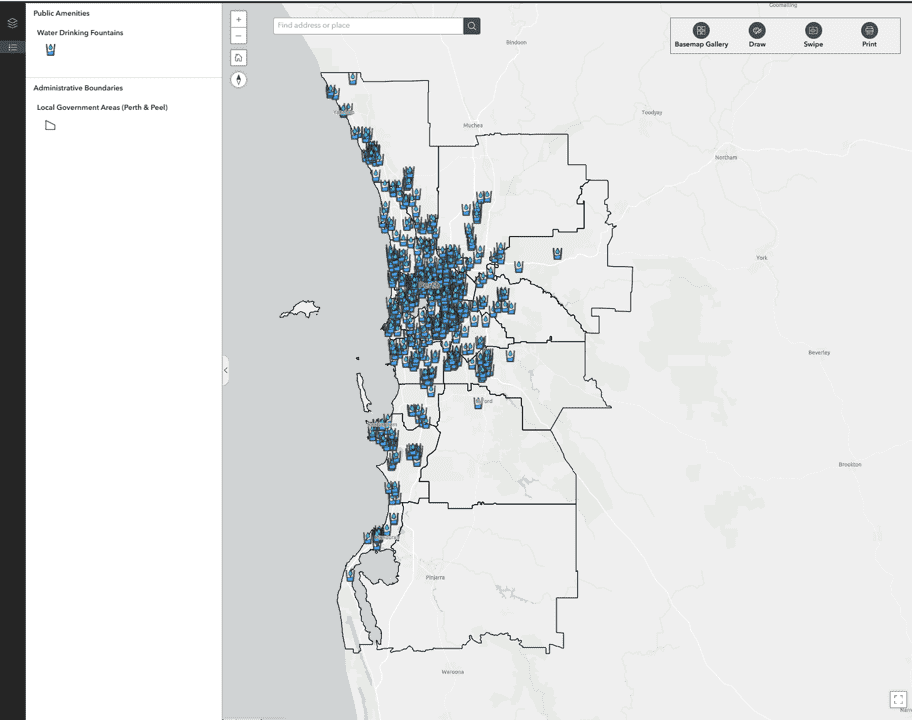This screenshot has height=720, width=912.
Task: Return map to home extent
Action: 238,57
